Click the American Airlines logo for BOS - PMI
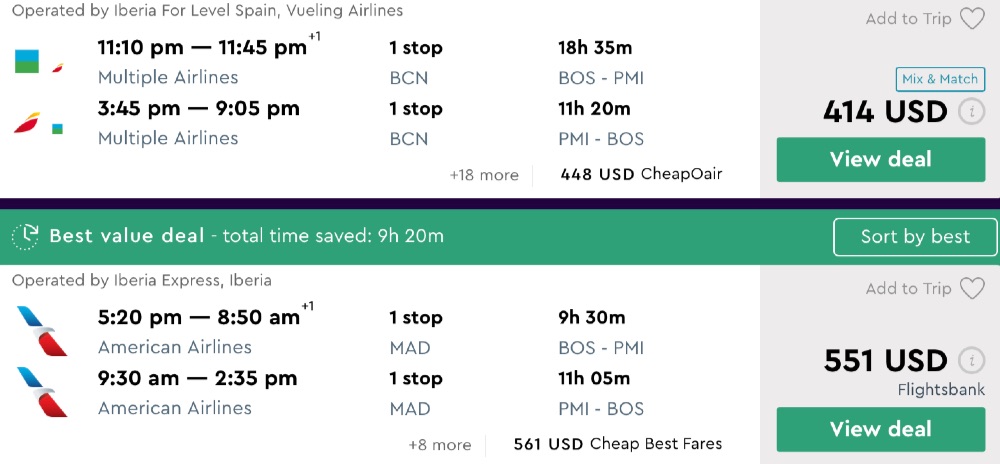 (x=41, y=331)
